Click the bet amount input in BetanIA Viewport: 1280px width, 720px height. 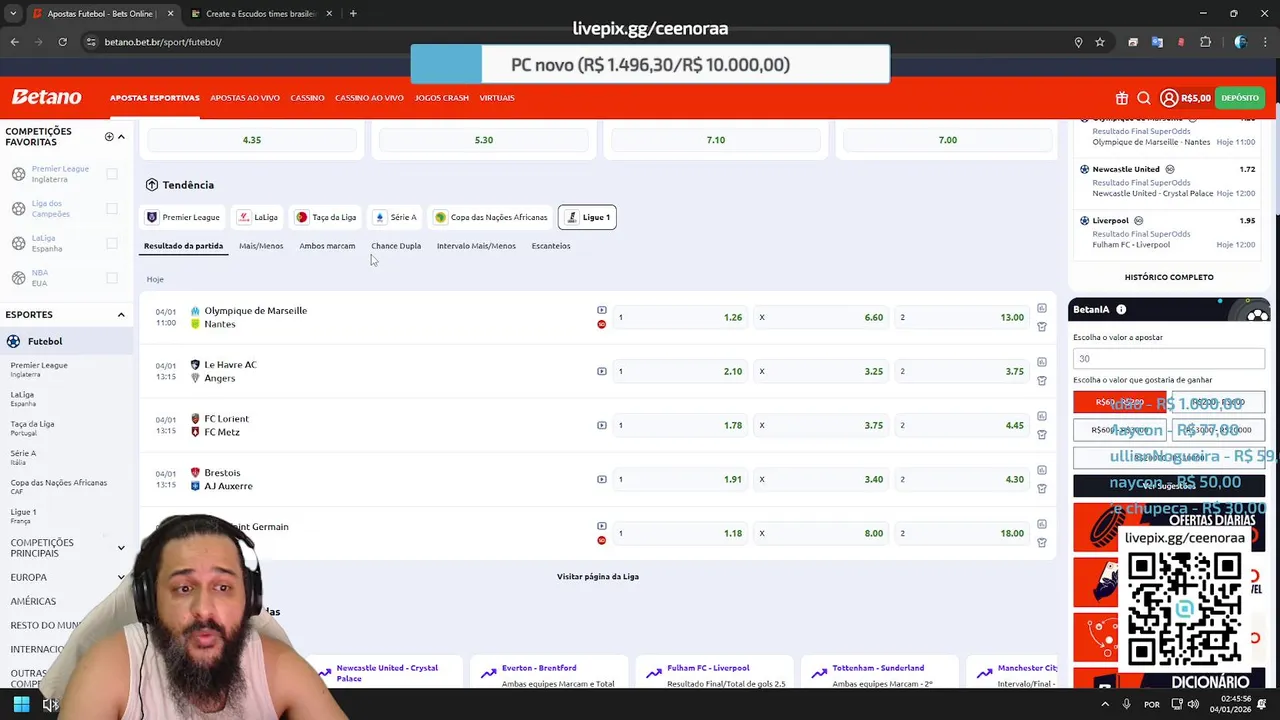pos(1169,358)
